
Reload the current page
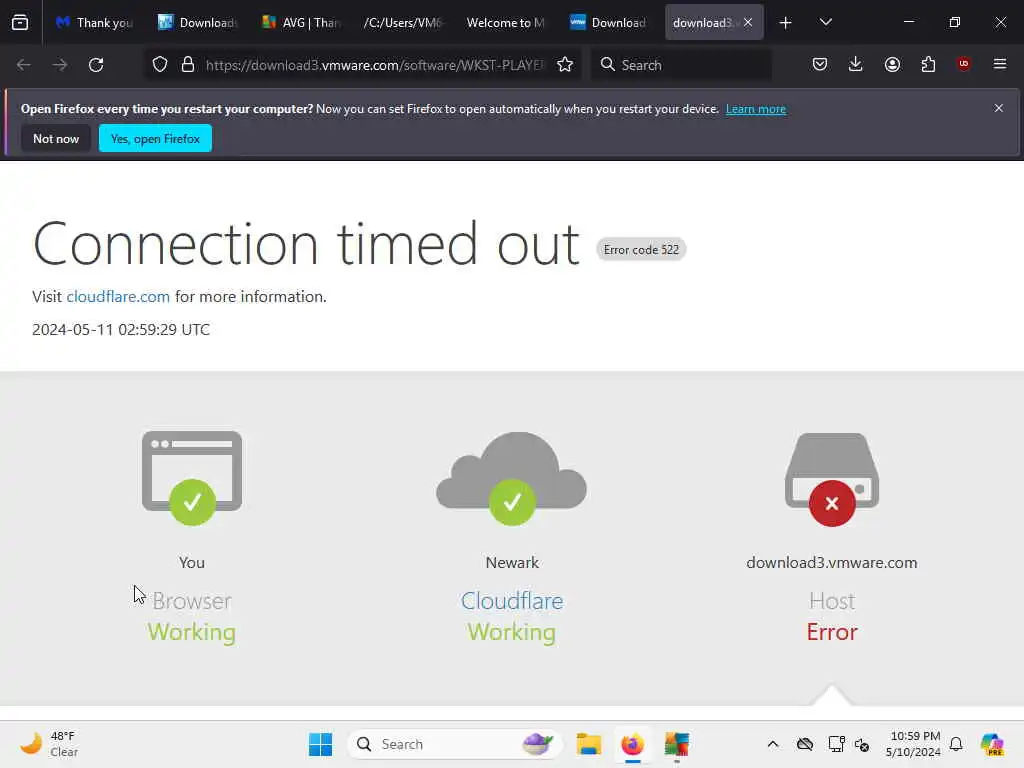[96, 65]
